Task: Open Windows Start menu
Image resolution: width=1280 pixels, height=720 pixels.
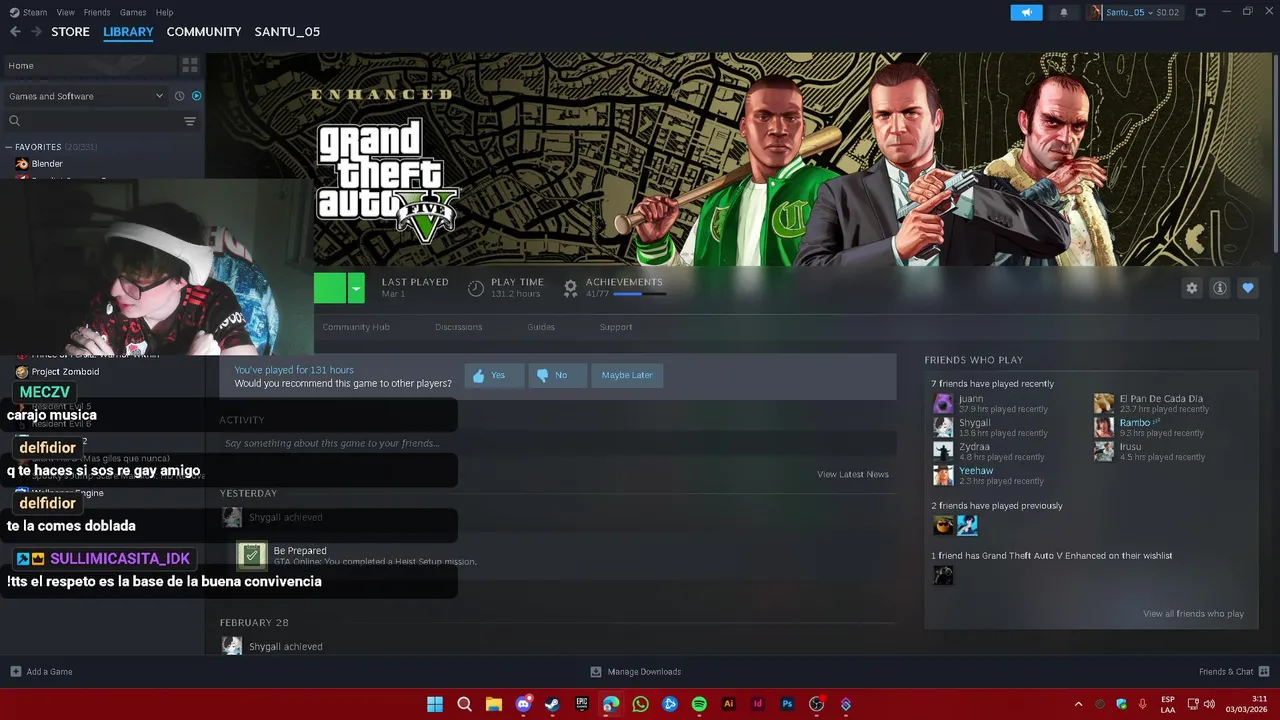Action: [x=435, y=704]
